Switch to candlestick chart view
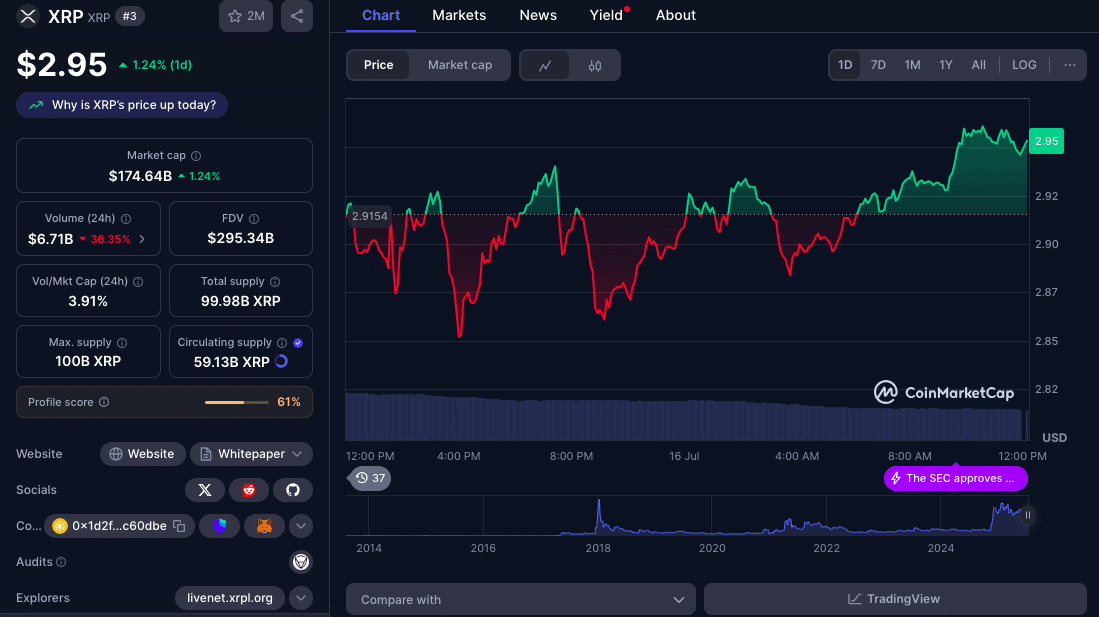The image size is (1099, 617). (x=595, y=65)
